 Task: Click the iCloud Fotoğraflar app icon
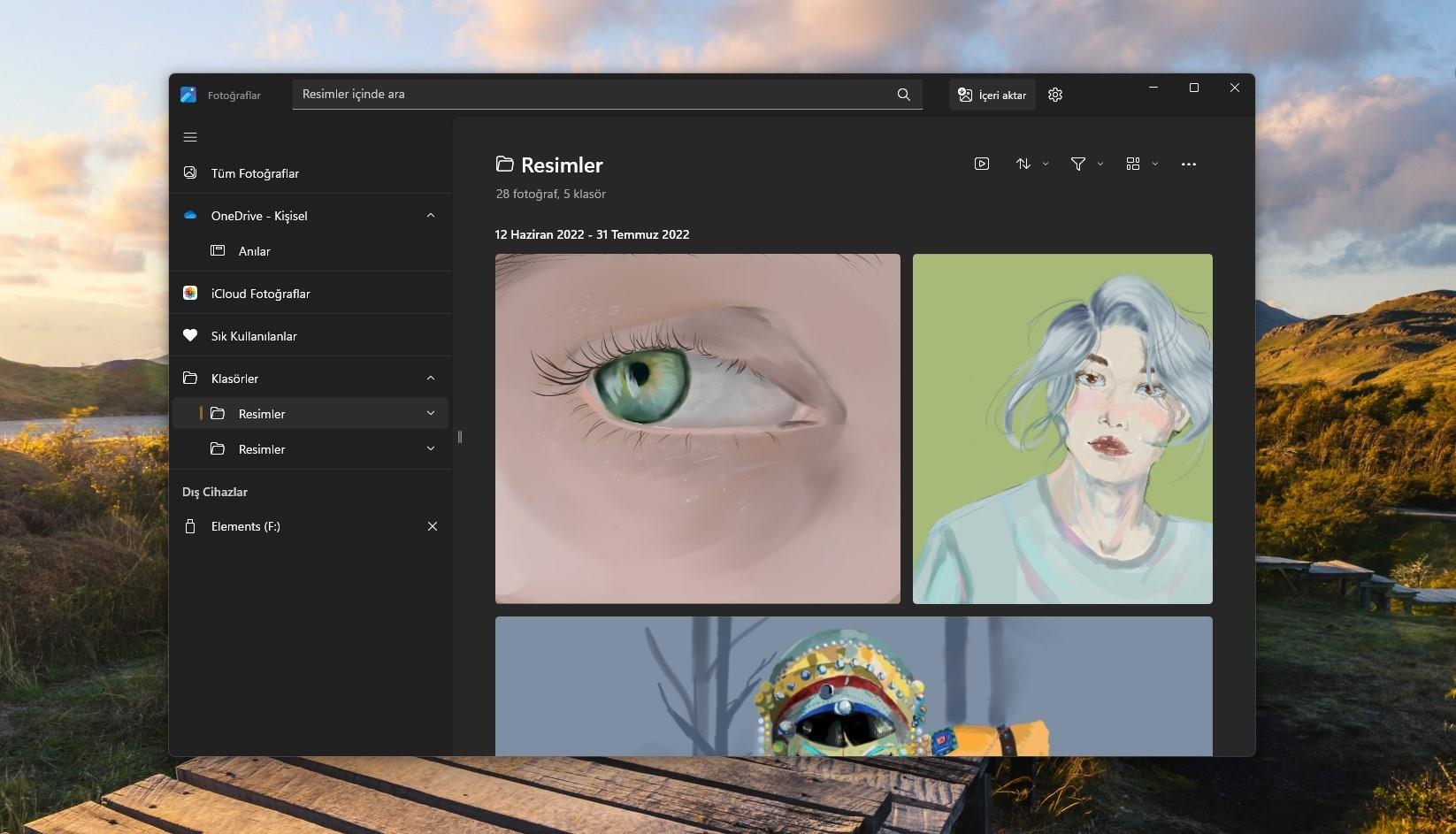tap(190, 293)
